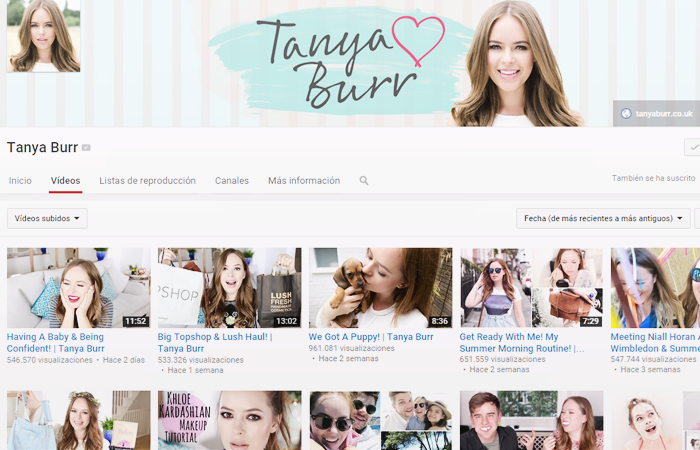Click the verified badge next to Tanya Burr

coord(86,148)
